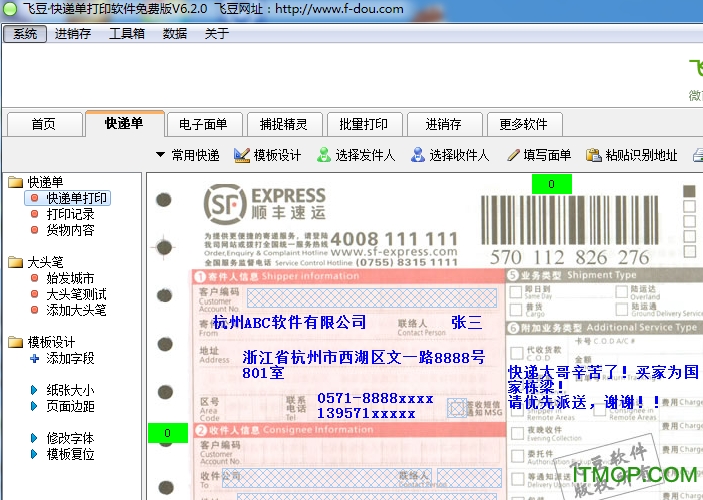703x500 pixels.
Task: Switch to the 首页 tab
Action: pos(44,124)
